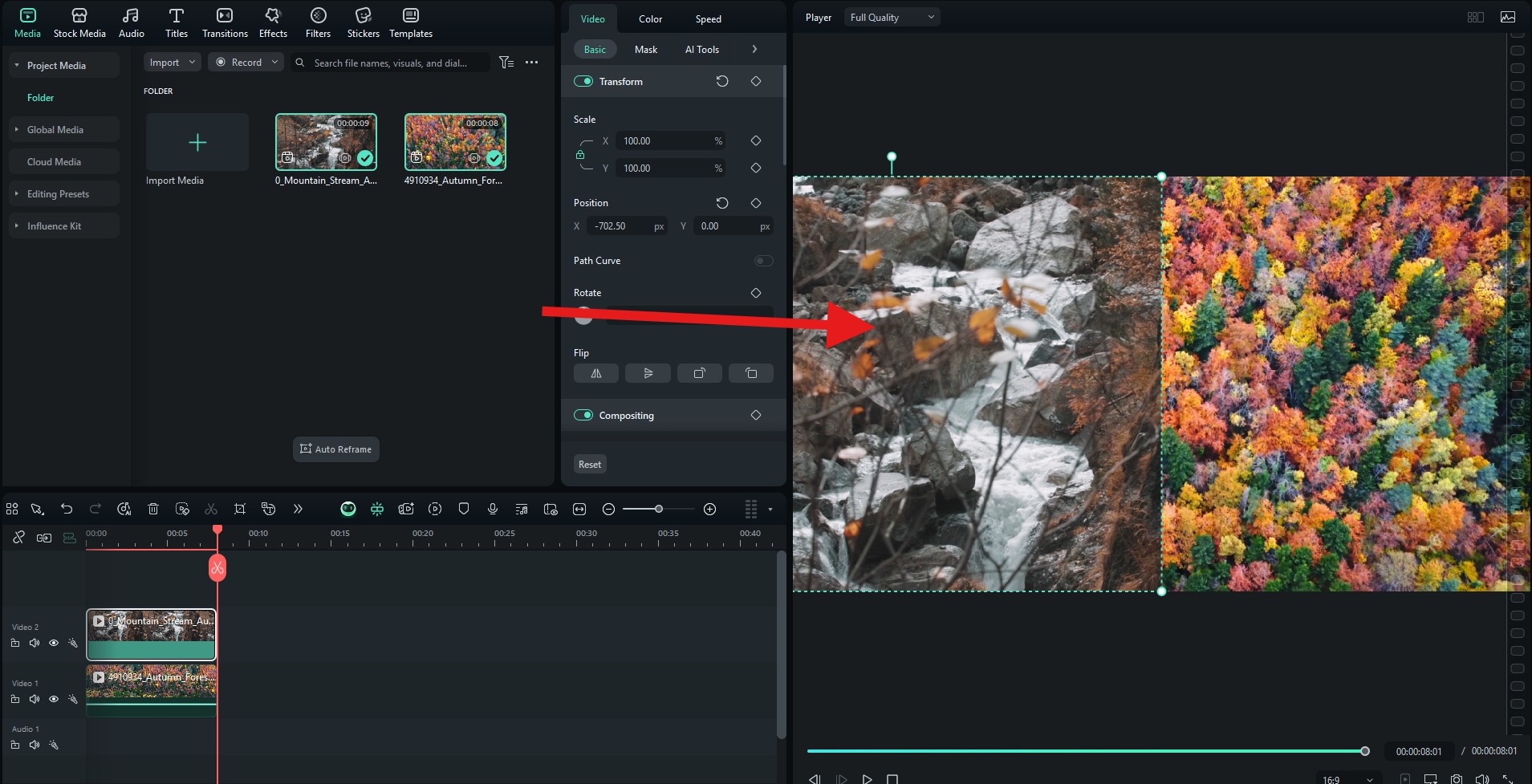Open the Templates tab

(411, 22)
